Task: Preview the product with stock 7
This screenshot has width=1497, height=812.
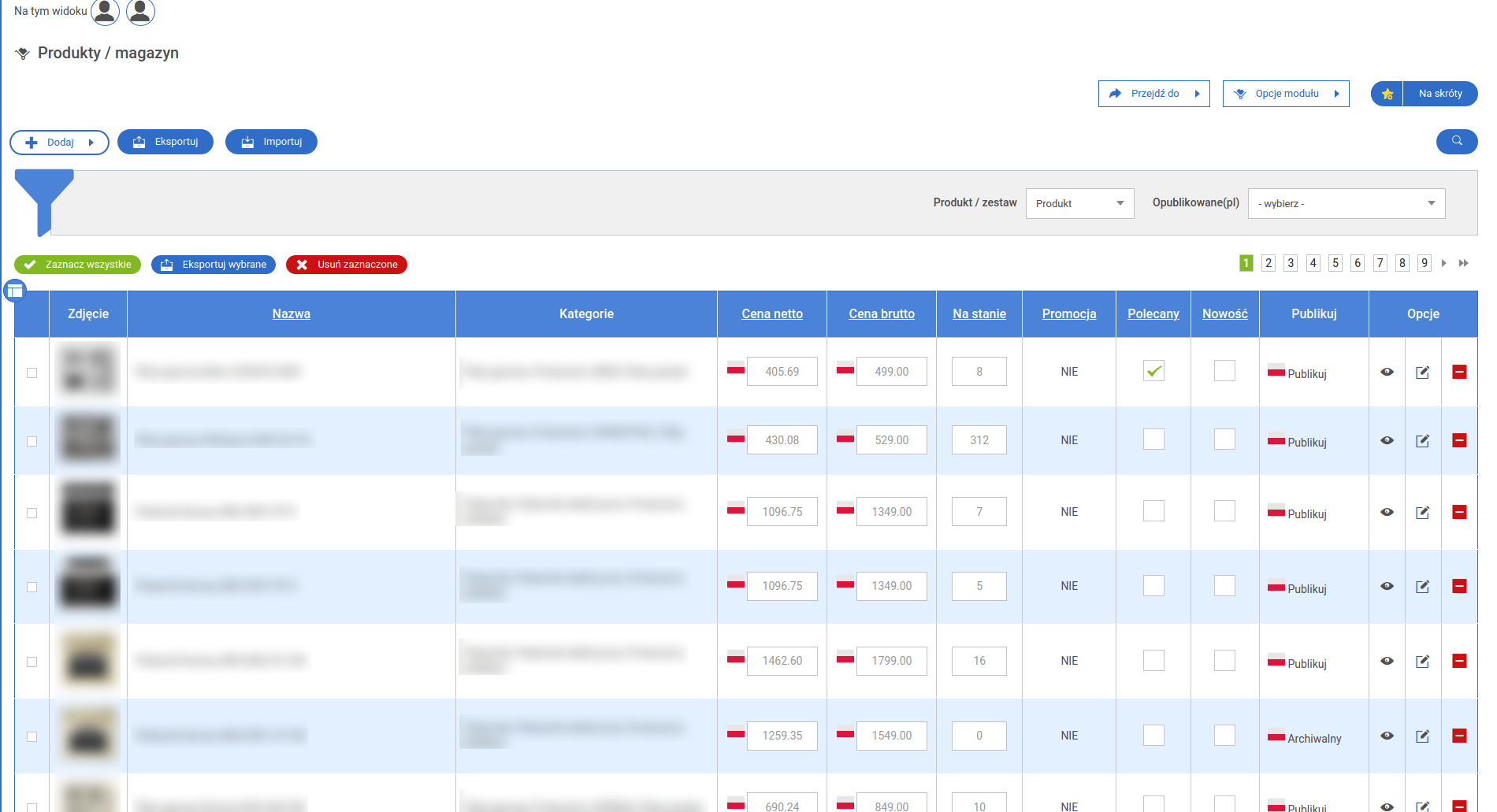Action: [x=1387, y=513]
